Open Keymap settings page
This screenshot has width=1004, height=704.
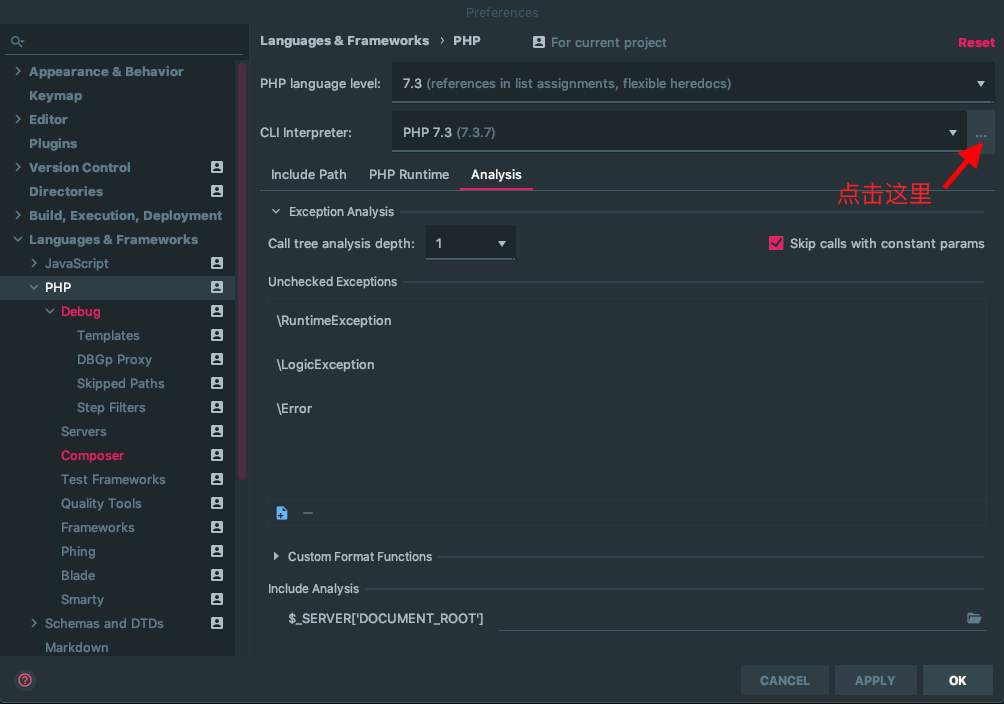56,95
